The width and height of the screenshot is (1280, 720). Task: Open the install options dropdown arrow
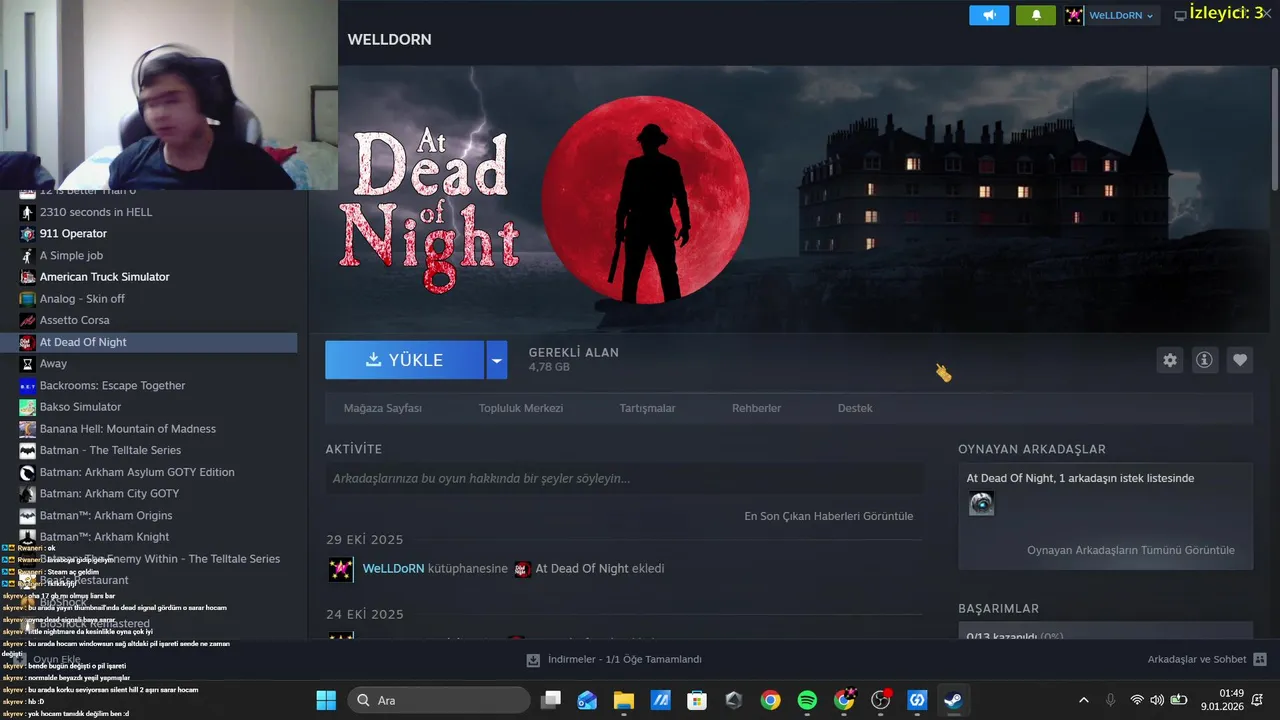coord(497,360)
